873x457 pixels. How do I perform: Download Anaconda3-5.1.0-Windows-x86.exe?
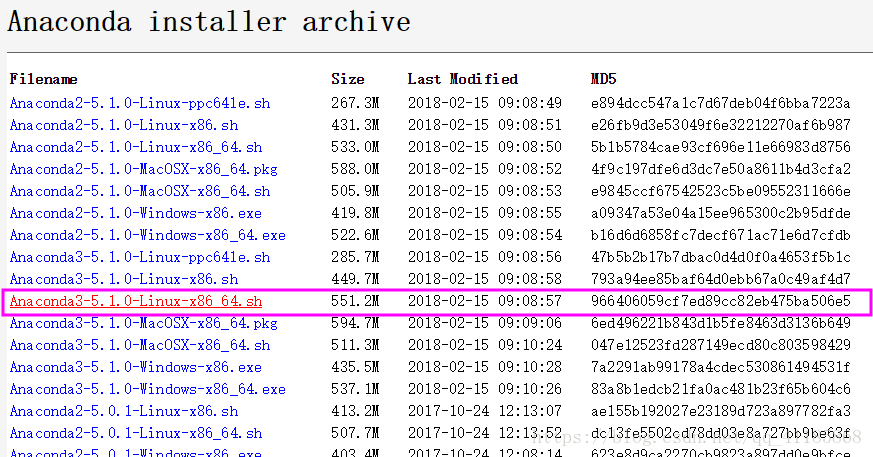(x=135, y=367)
